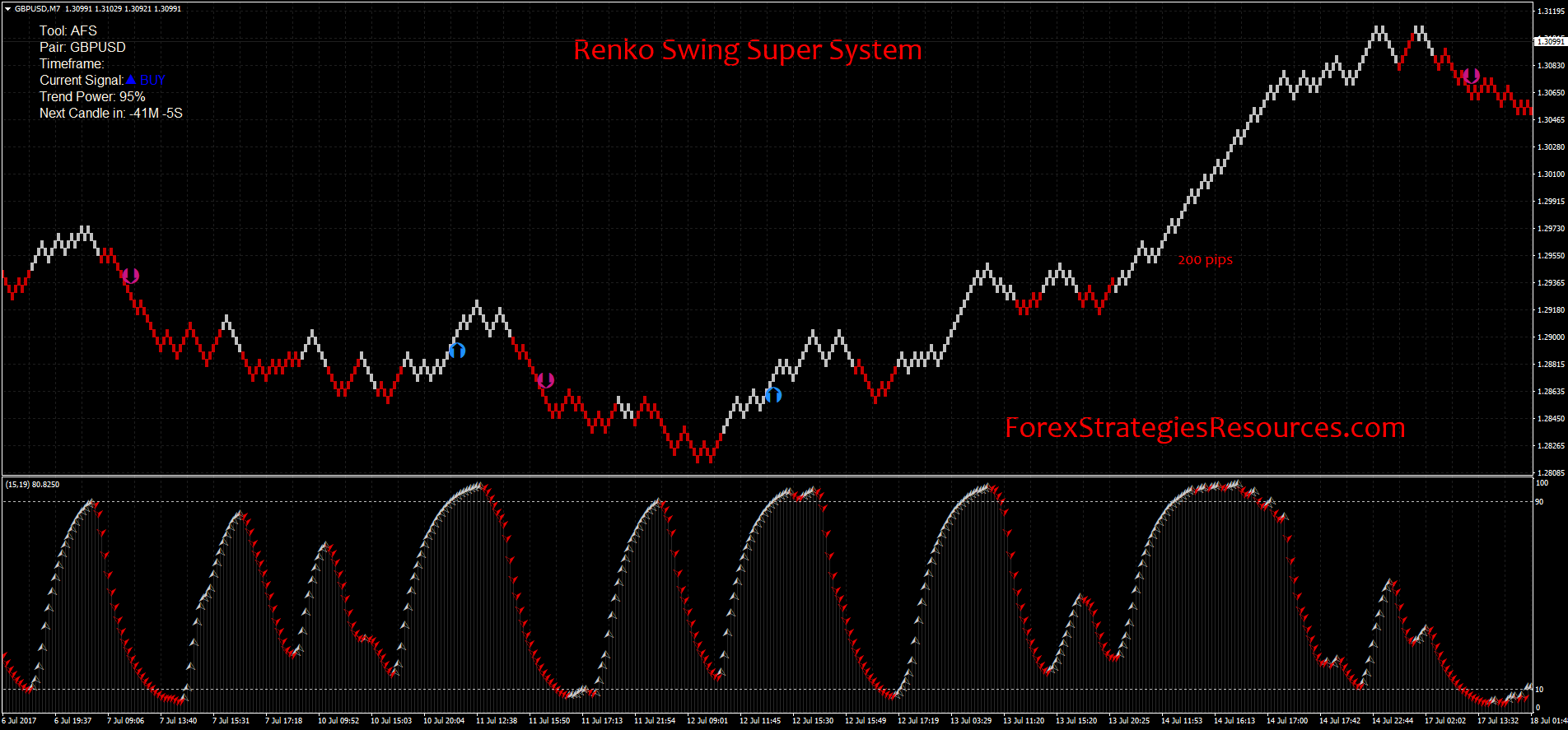Select the '200 pips' chart label
This screenshot has width=1568, height=730.
pyautogui.click(x=1205, y=260)
